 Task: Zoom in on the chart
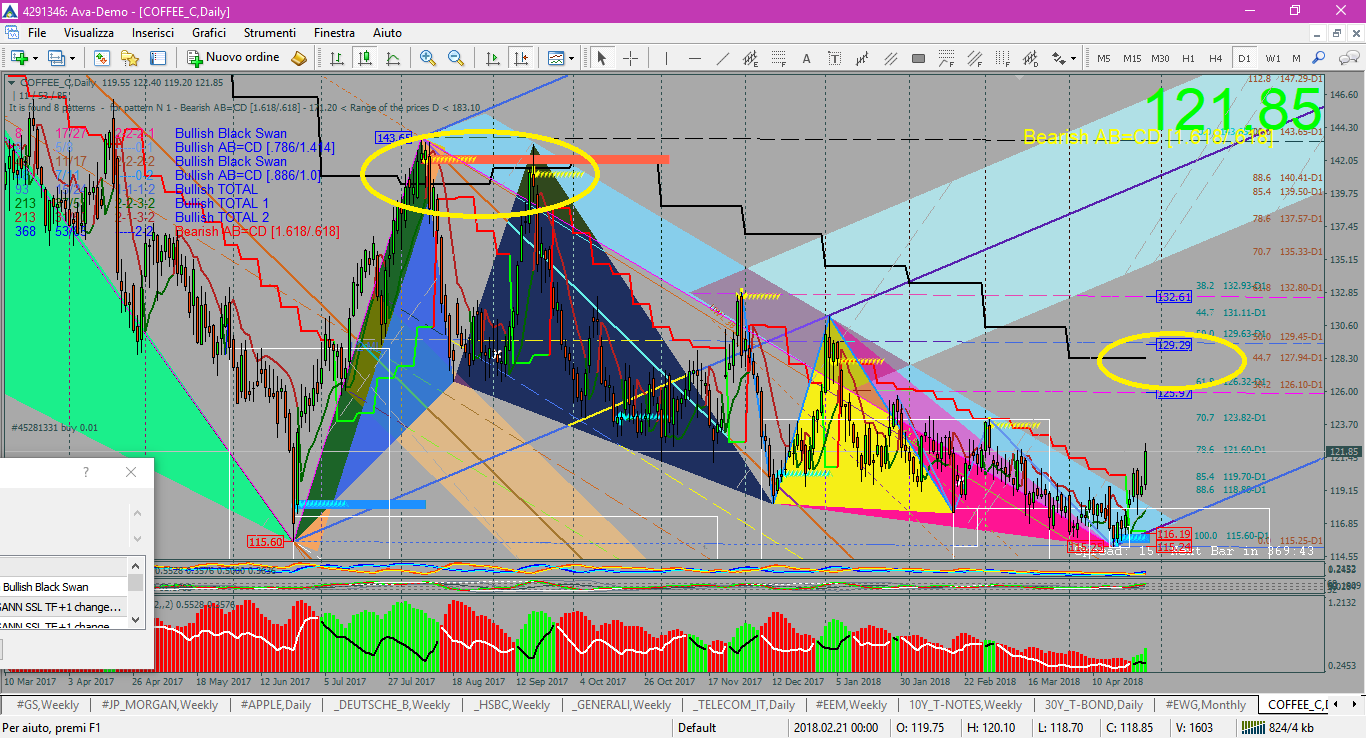pos(428,58)
